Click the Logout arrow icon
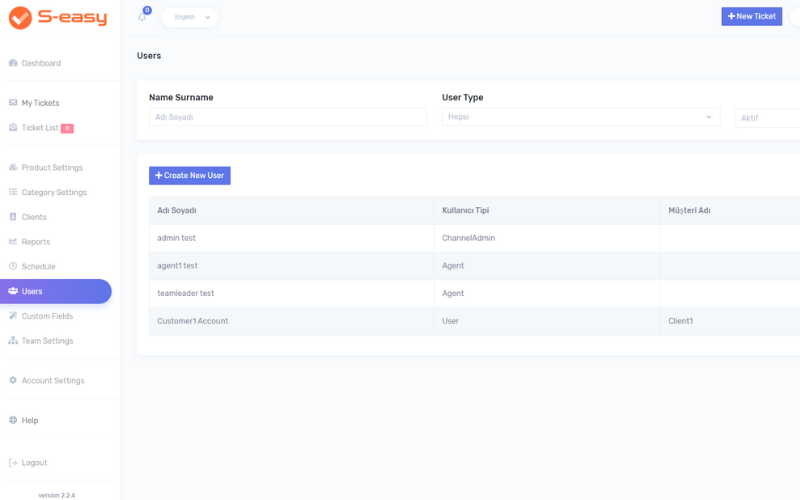The image size is (800, 500). pos(13,463)
